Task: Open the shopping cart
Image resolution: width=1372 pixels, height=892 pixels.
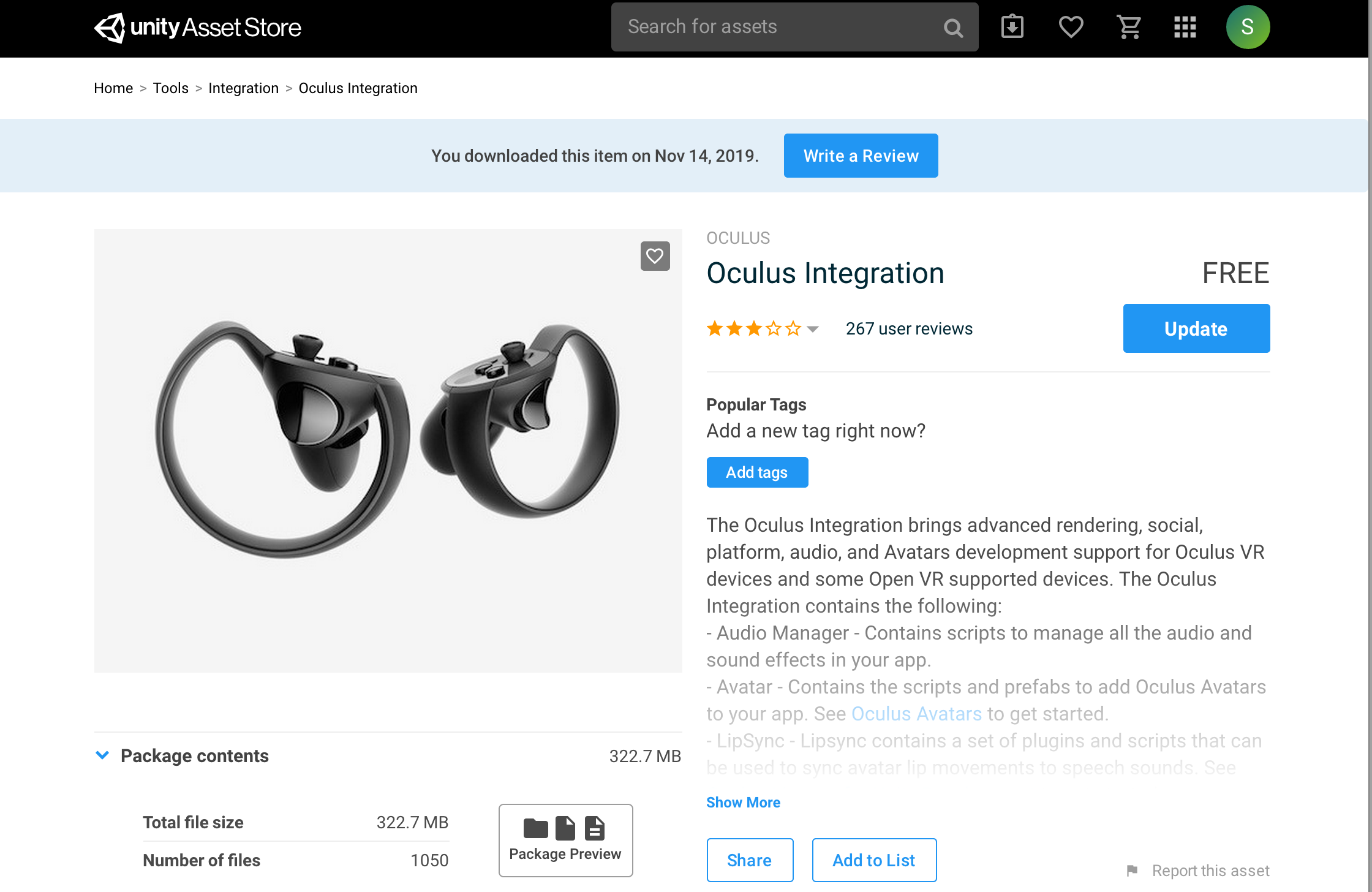Action: [x=1128, y=28]
